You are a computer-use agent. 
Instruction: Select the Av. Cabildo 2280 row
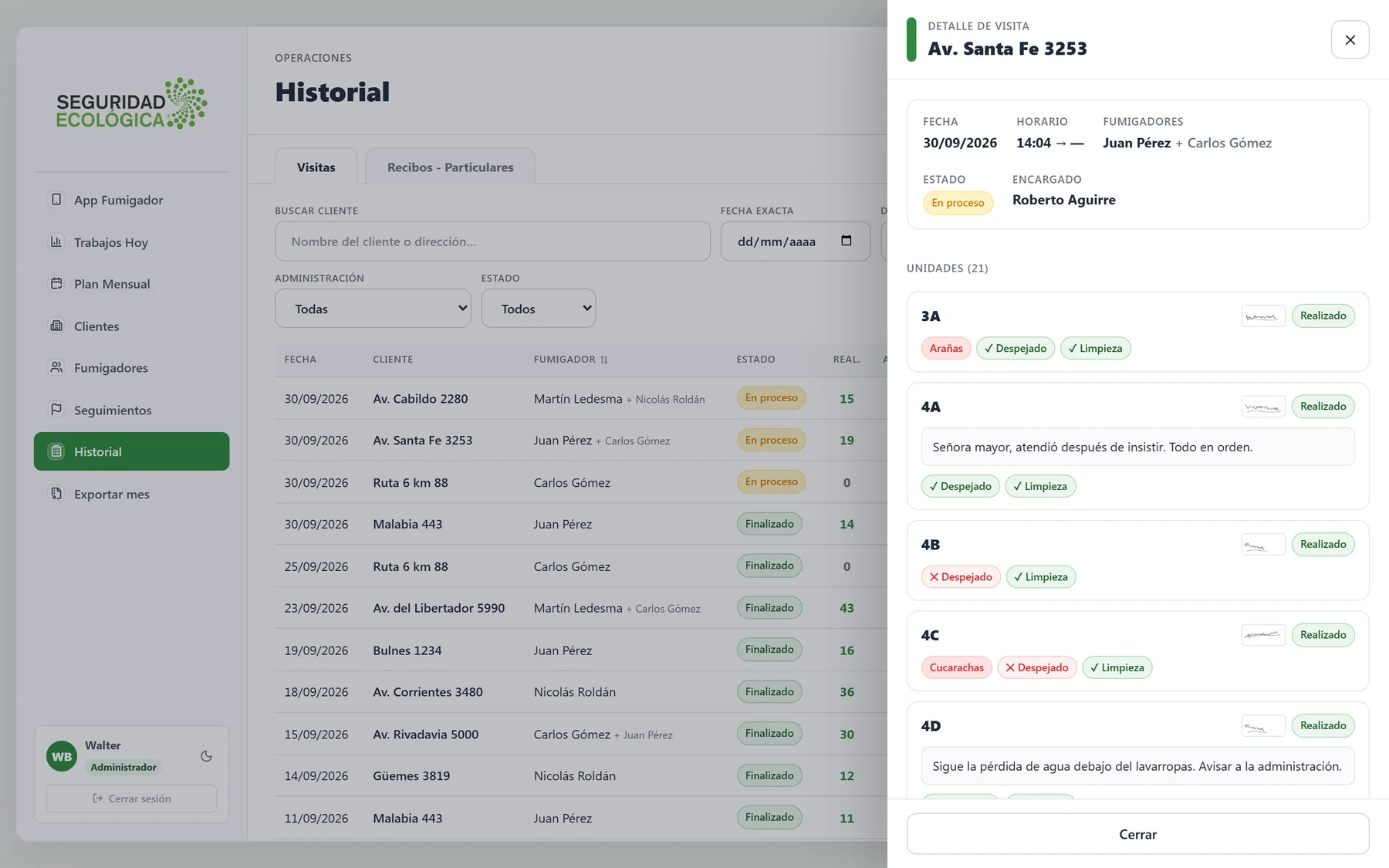point(580,399)
